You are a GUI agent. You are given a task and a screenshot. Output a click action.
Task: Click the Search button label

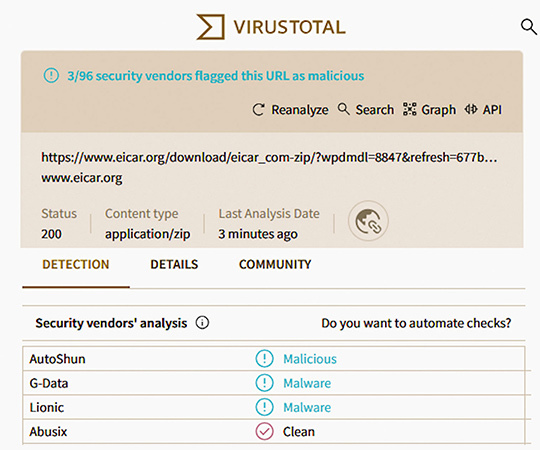tap(375, 109)
